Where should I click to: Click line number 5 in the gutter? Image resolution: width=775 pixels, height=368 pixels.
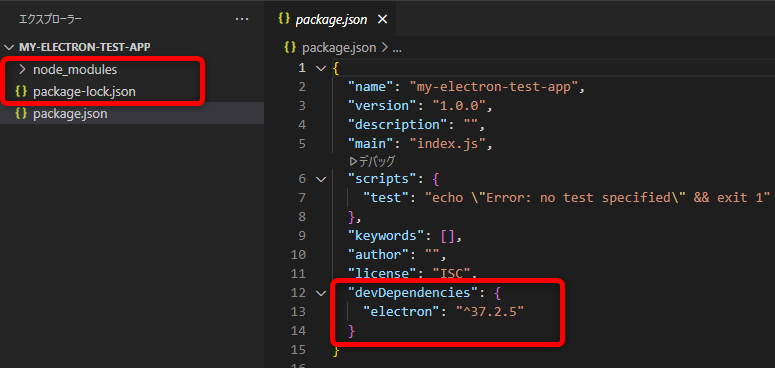pos(302,144)
